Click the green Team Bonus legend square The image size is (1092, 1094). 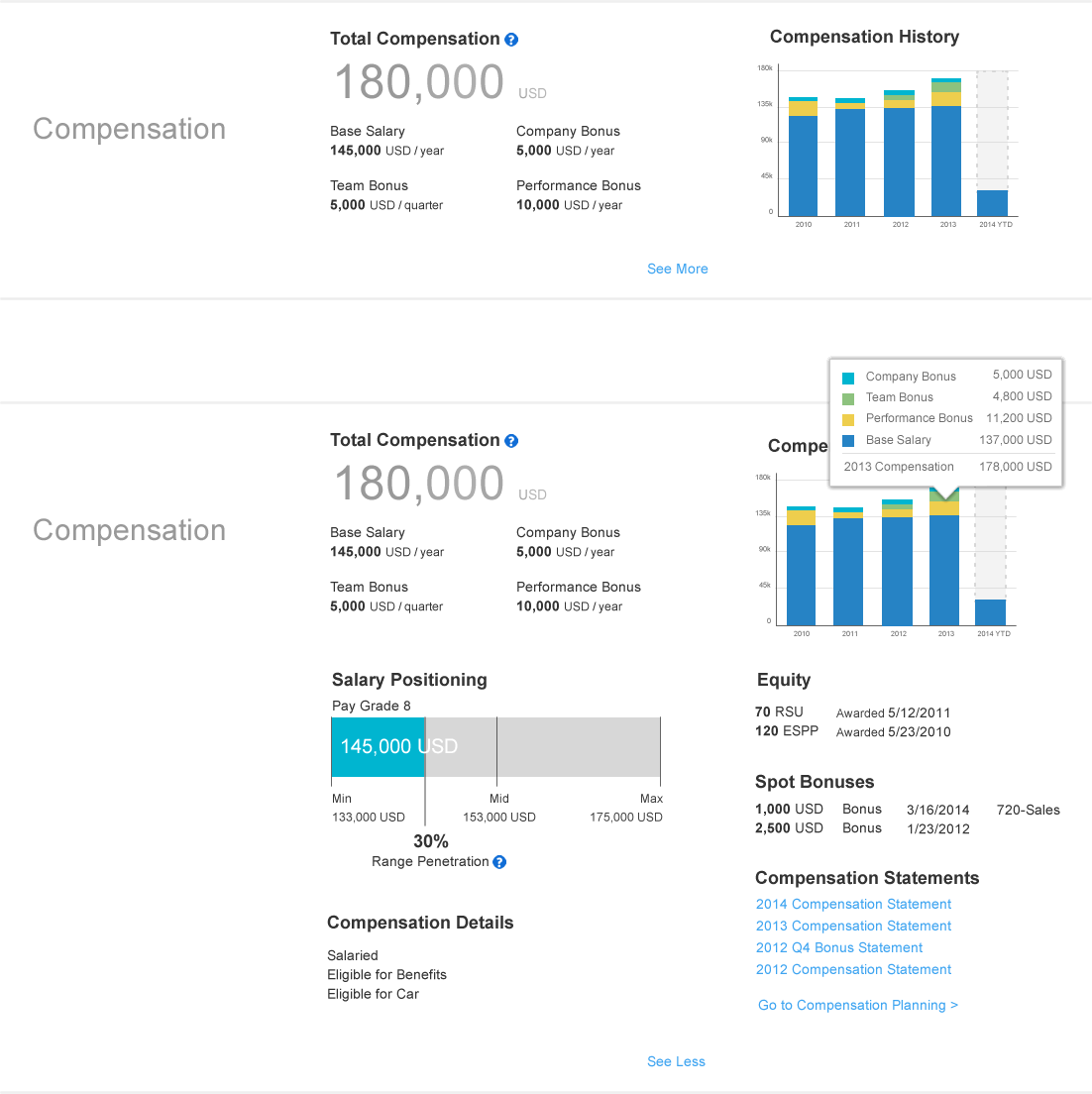point(848,398)
